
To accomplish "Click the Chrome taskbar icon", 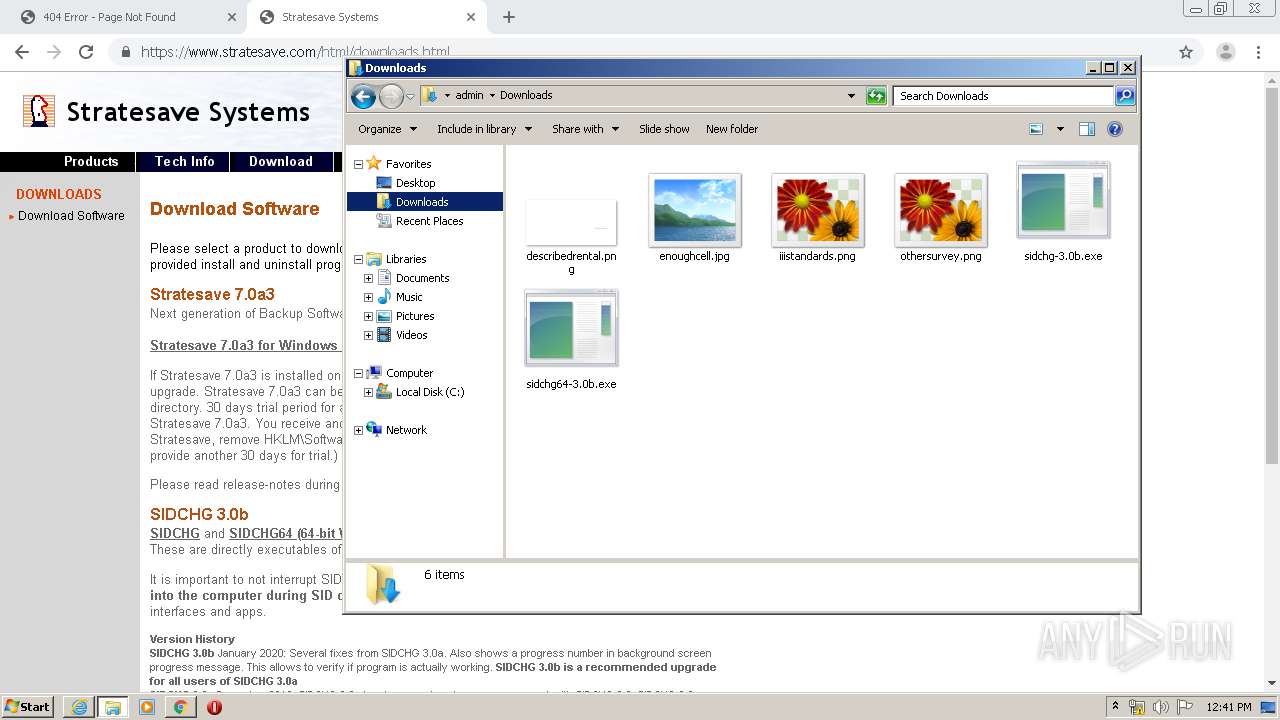I will 180,707.
